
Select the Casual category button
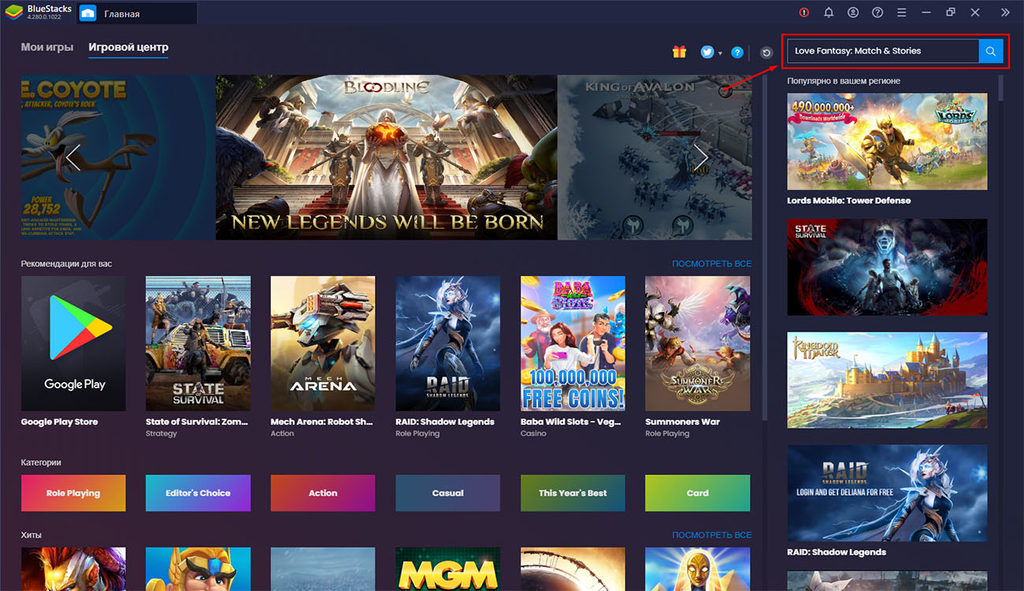447,493
